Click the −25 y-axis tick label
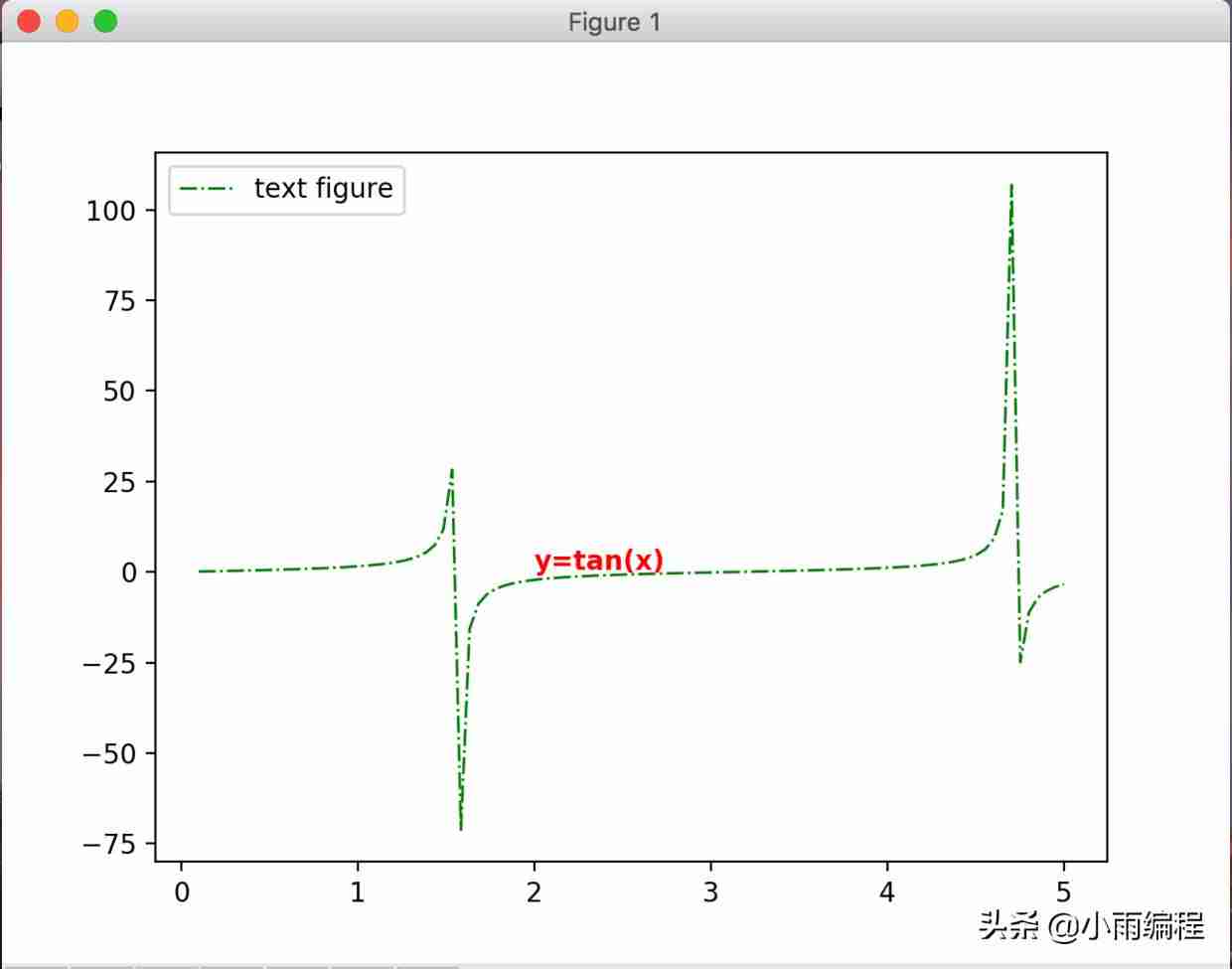 (109, 663)
